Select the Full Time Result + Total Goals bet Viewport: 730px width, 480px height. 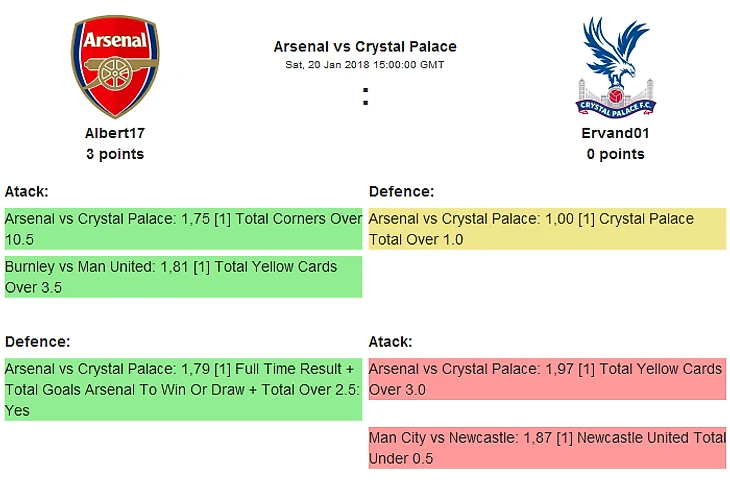[x=183, y=389]
